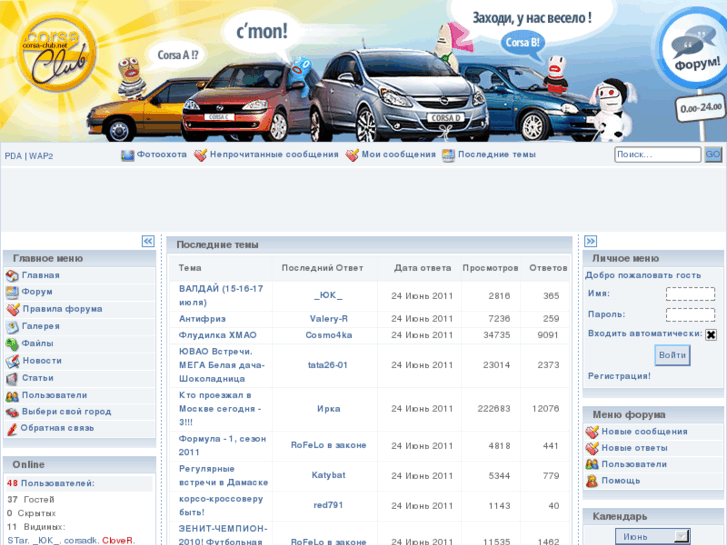This screenshot has height=545, width=727.
Task: Open Кто проезжал в Москве сегодня topic
Action: coord(220,409)
